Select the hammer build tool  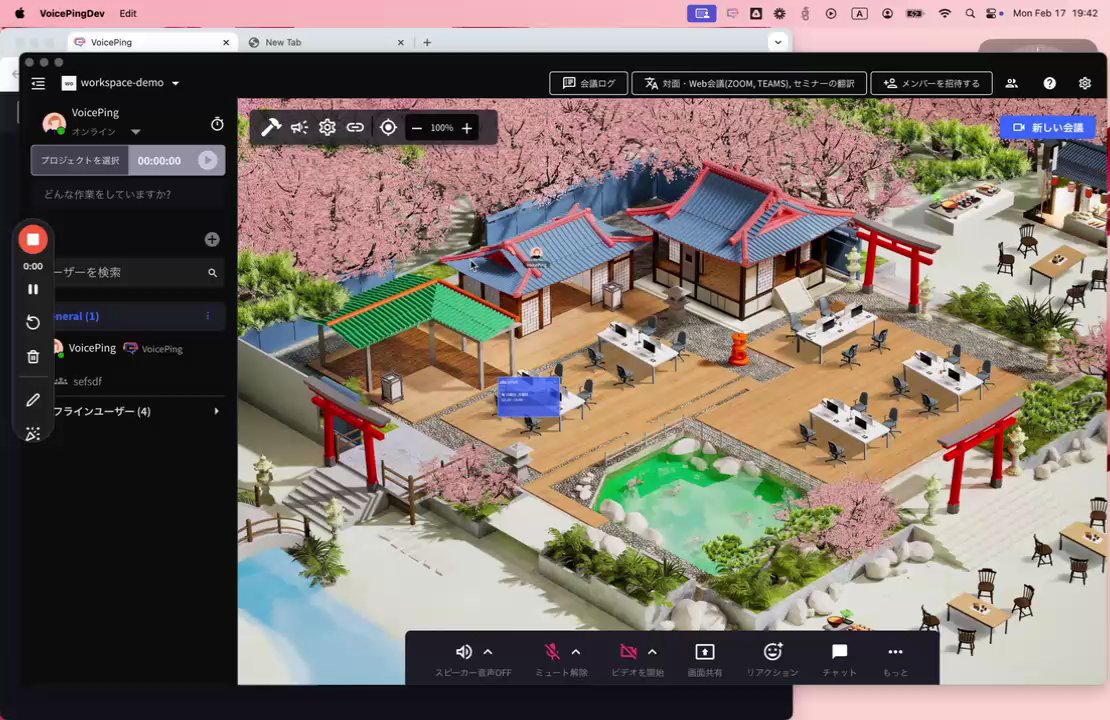[270, 127]
